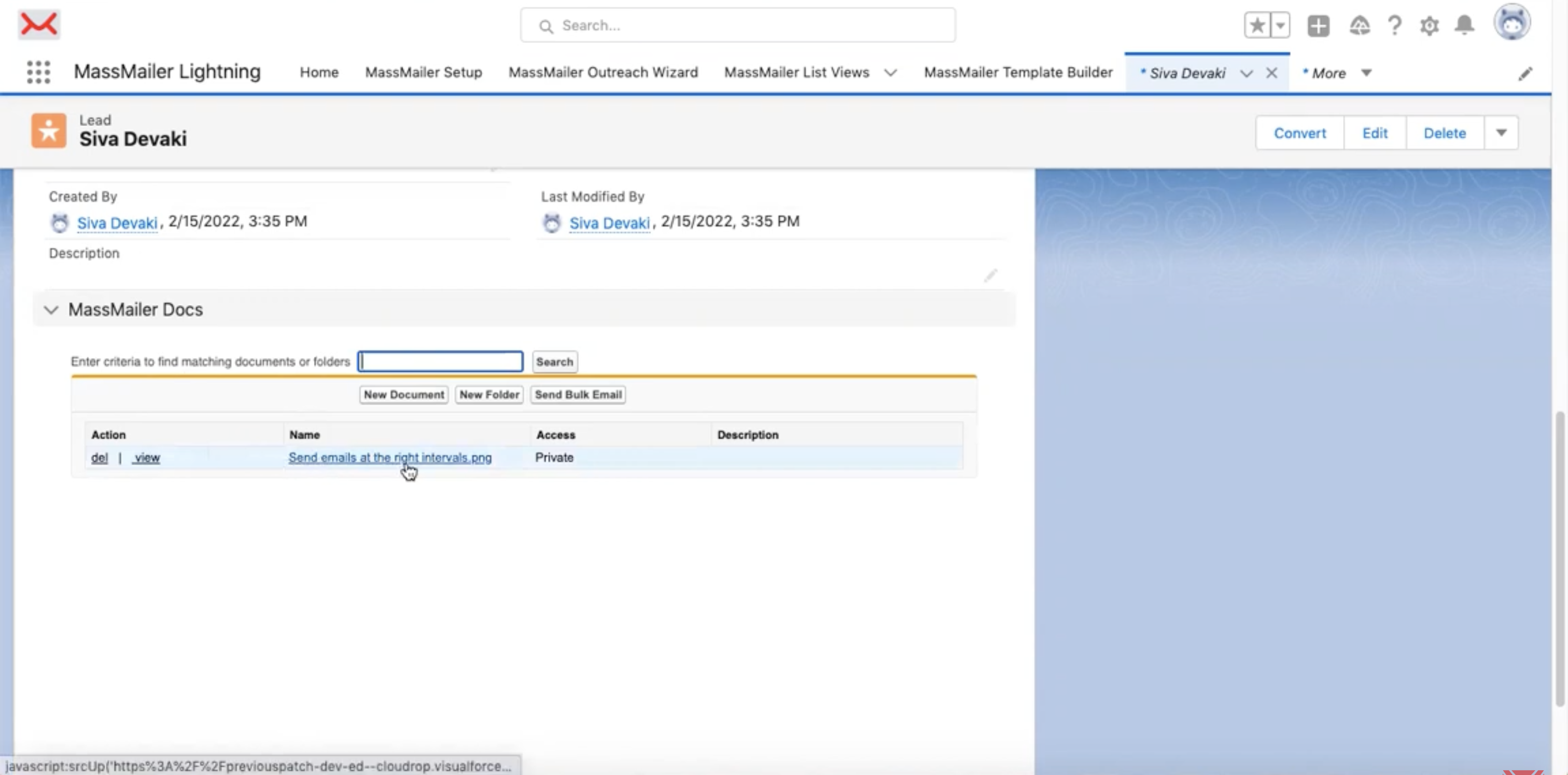This screenshot has width=1568, height=775.
Task: Click the New Document button
Action: [403, 394]
